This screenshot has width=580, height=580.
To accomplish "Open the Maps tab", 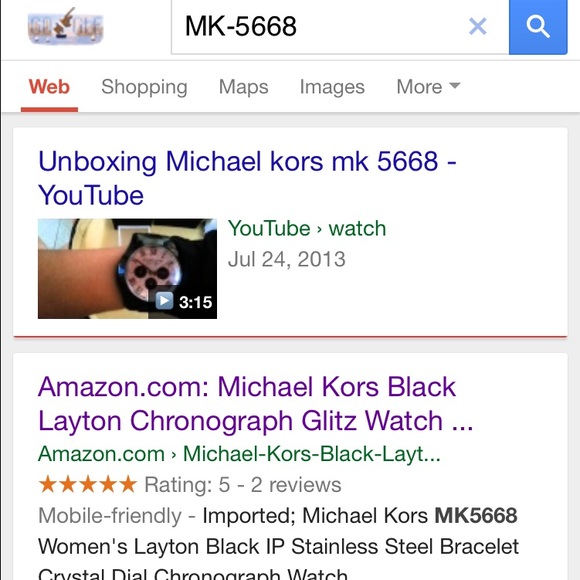I will click(x=243, y=87).
